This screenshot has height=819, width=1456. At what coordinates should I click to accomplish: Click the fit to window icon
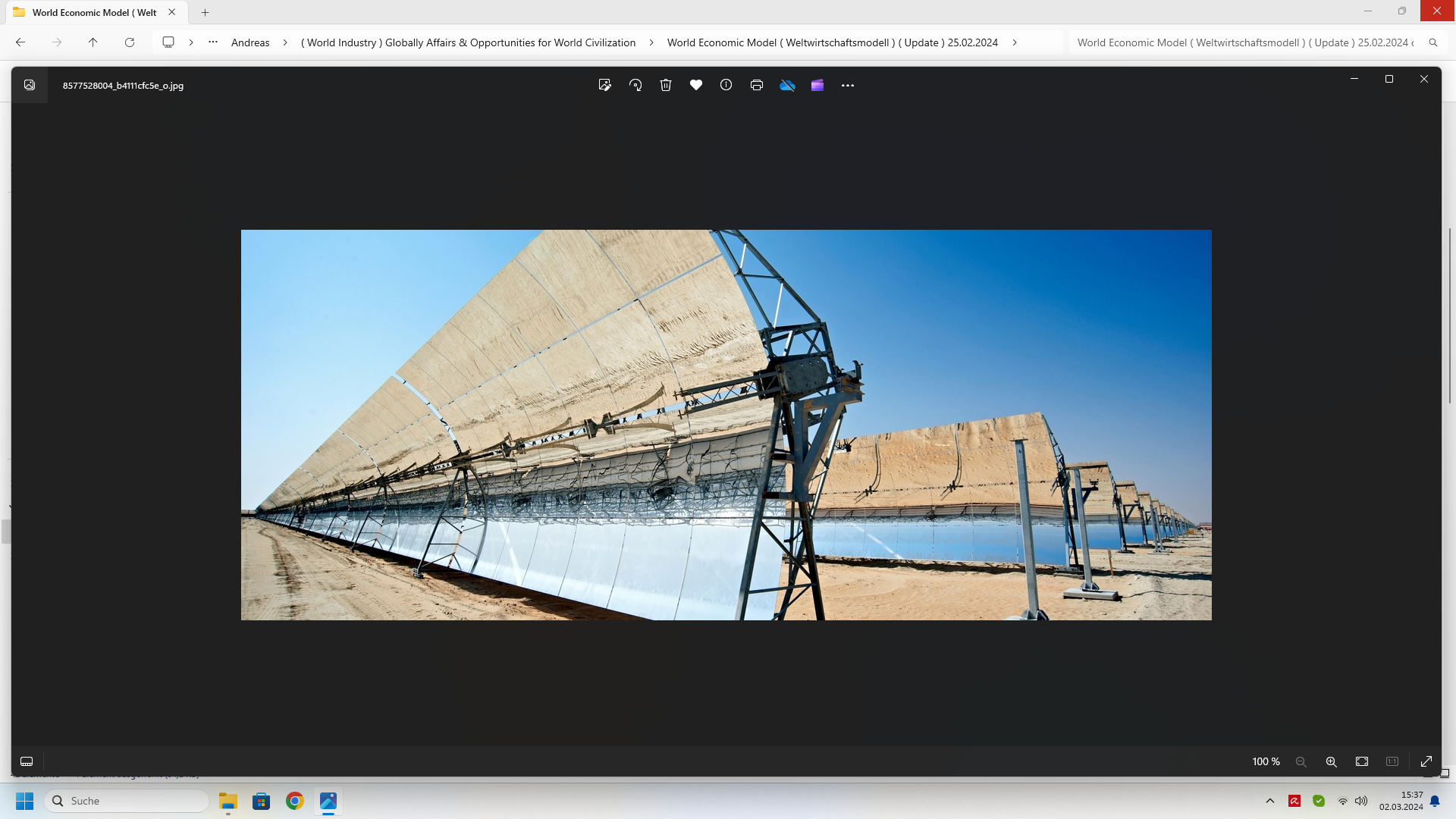[x=1362, y=761]
